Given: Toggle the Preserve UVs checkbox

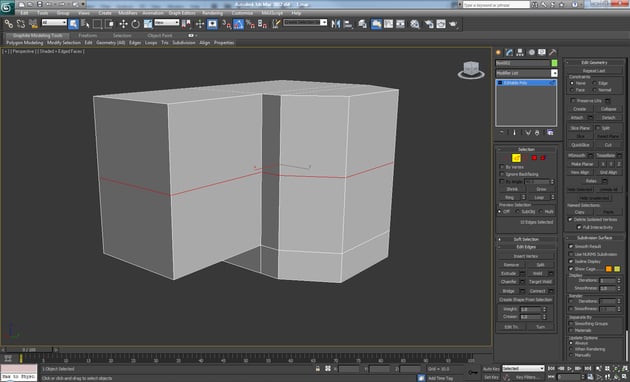Looking at the screenshot, I should pyautogui.click(x=573, y=100).
